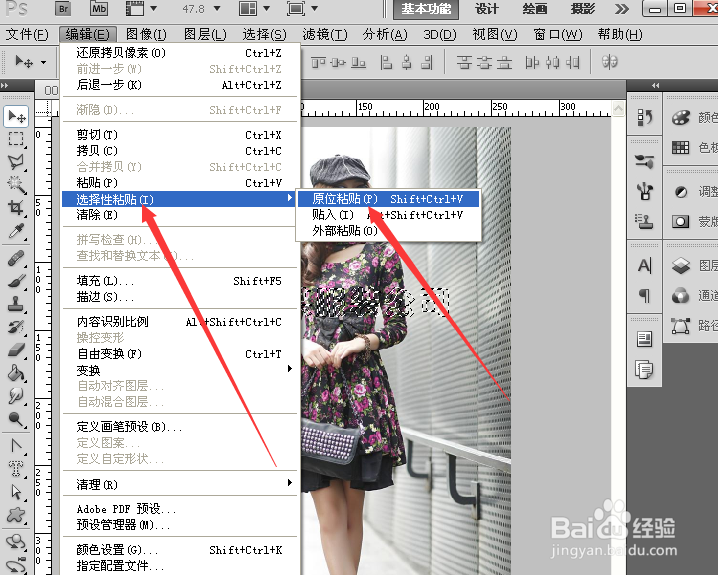Choose 填充(L)... menu entry
Screen dimensions: 718x575
pos(180,281)
